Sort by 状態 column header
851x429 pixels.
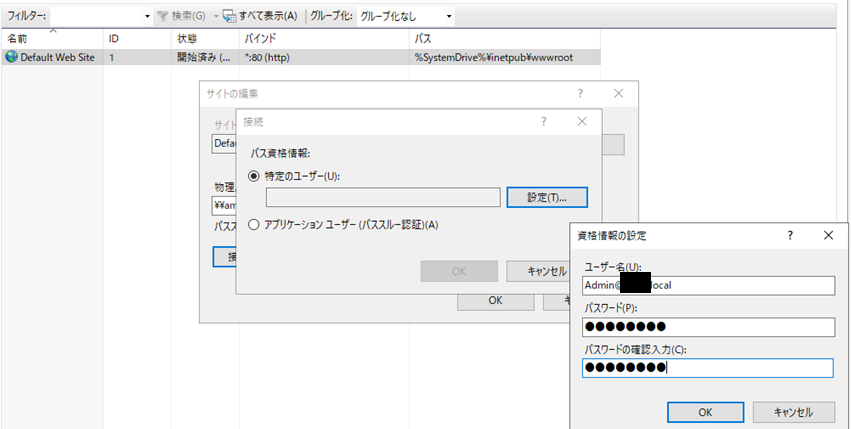tap(205, 39)
